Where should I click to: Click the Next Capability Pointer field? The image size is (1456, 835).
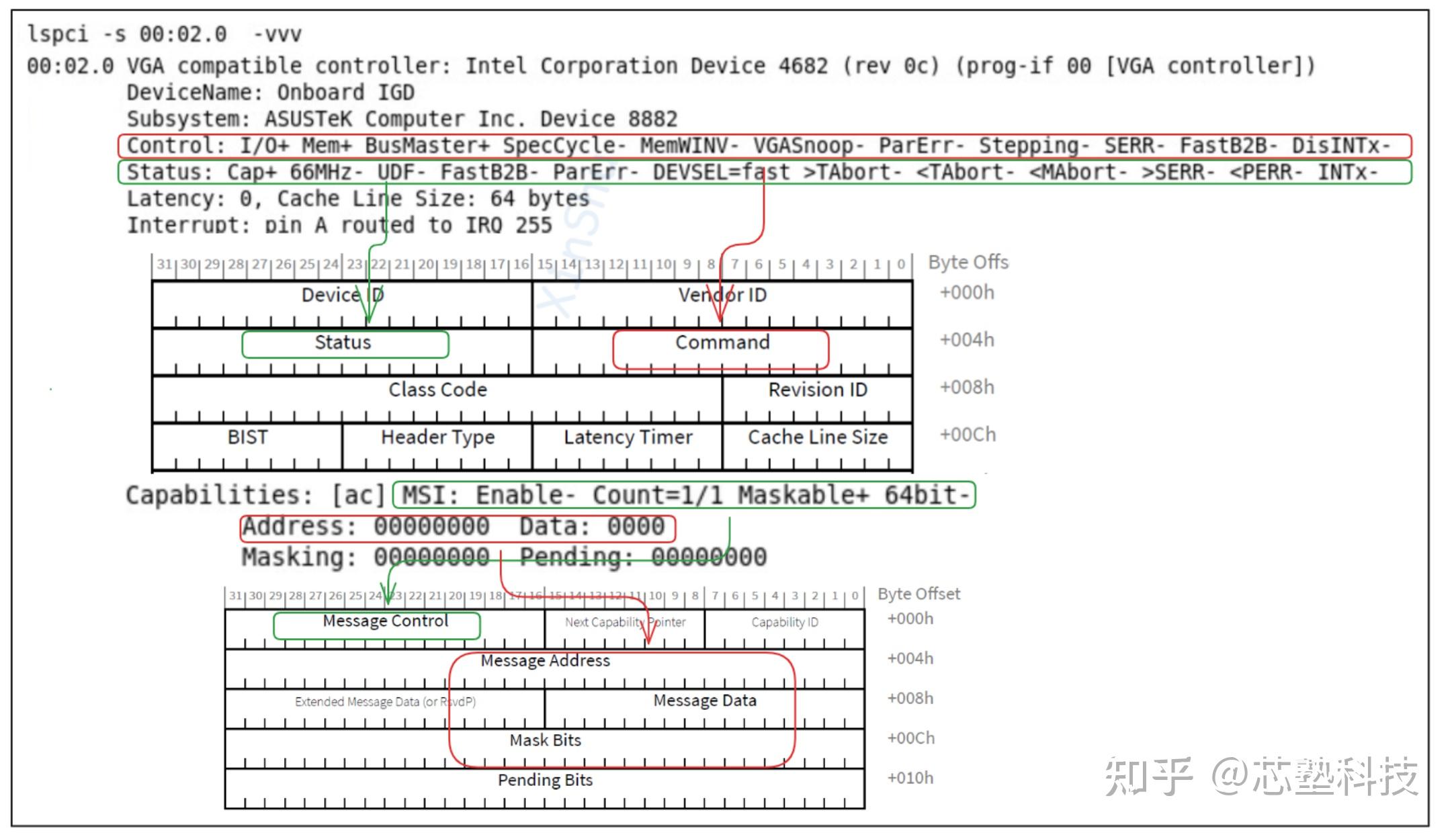pos(625,622)
